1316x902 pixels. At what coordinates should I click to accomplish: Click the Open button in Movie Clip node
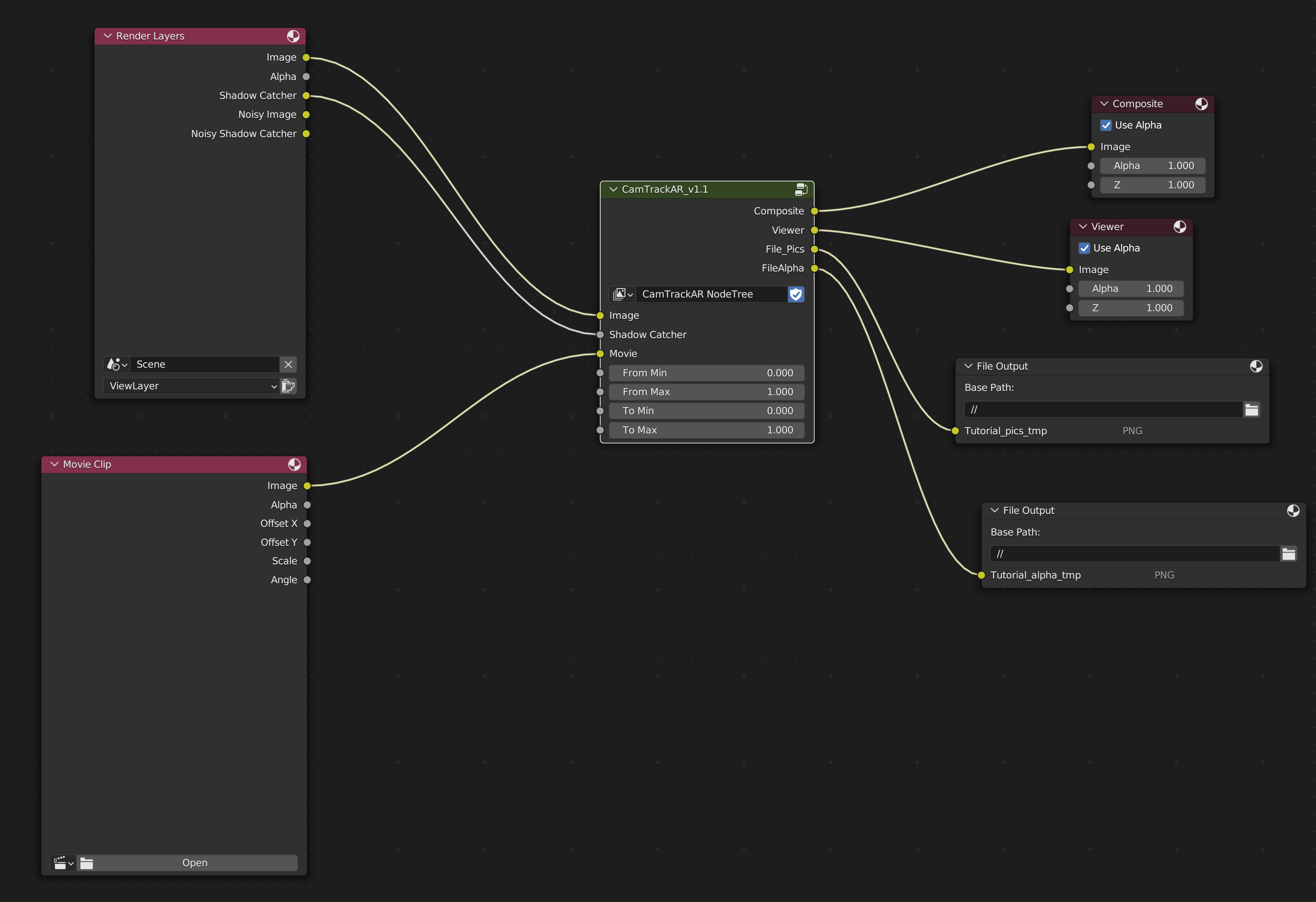[194, 863]
